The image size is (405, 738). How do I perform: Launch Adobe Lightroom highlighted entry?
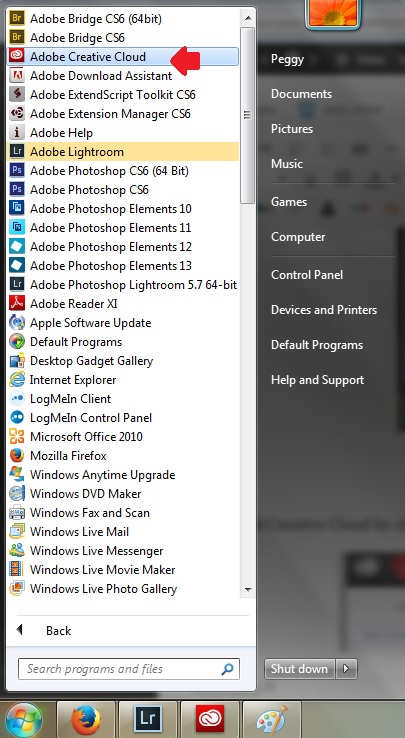click(x=123, y=152)
